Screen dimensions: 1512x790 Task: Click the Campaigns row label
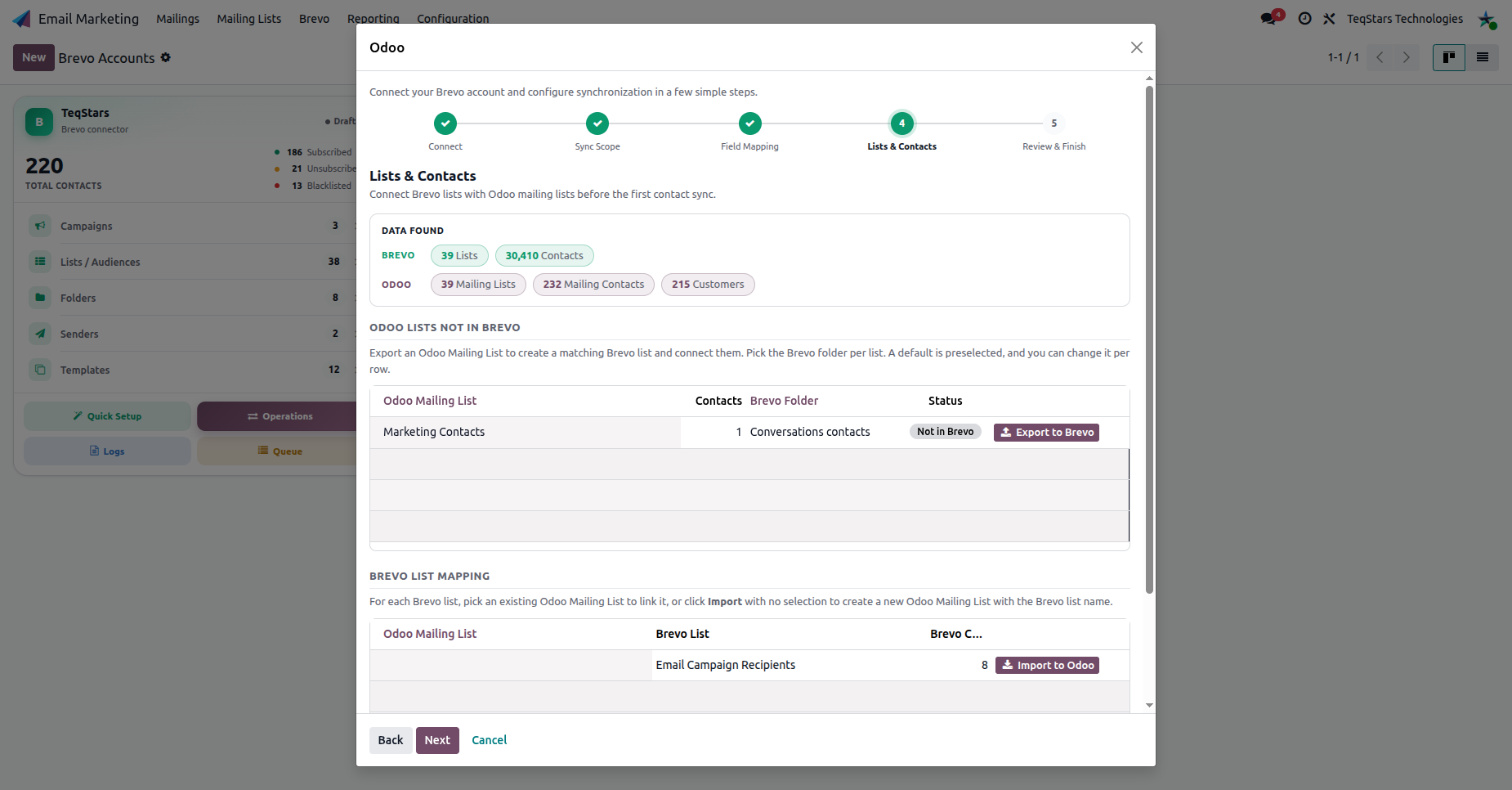87,227
